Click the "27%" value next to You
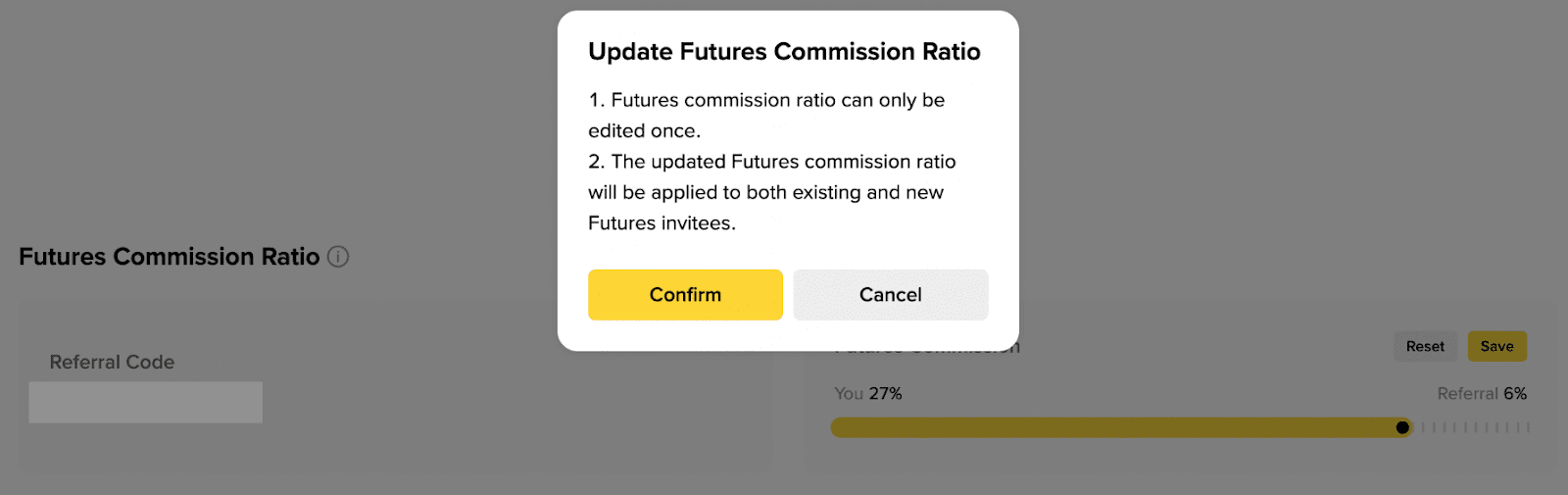The image size is (1568, 495). tap(885, 394)
